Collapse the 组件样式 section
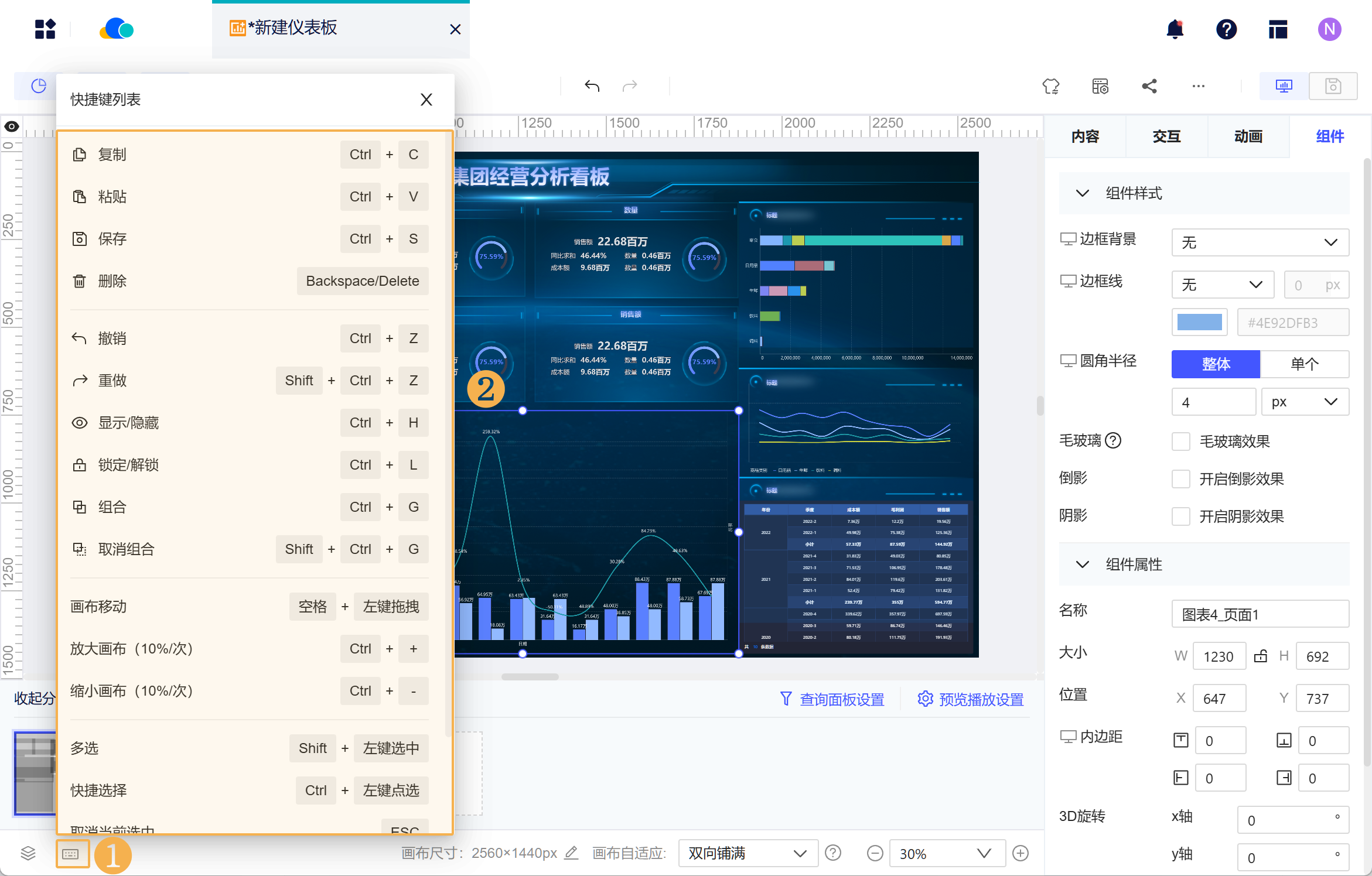The image size is (1372, 876). [x=1082, y=193]
